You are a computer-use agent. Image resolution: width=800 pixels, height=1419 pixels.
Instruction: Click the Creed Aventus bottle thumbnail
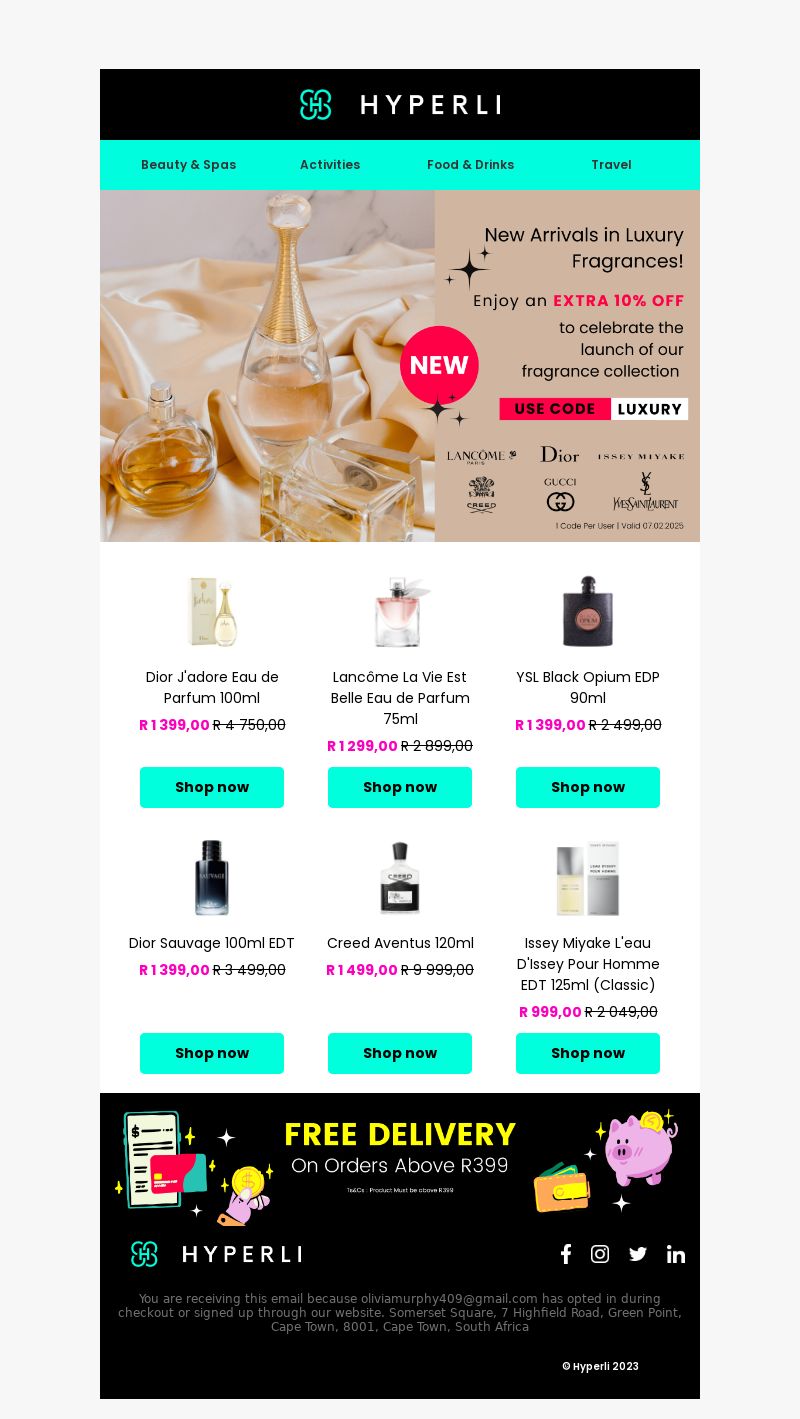(x=400, y=878)
